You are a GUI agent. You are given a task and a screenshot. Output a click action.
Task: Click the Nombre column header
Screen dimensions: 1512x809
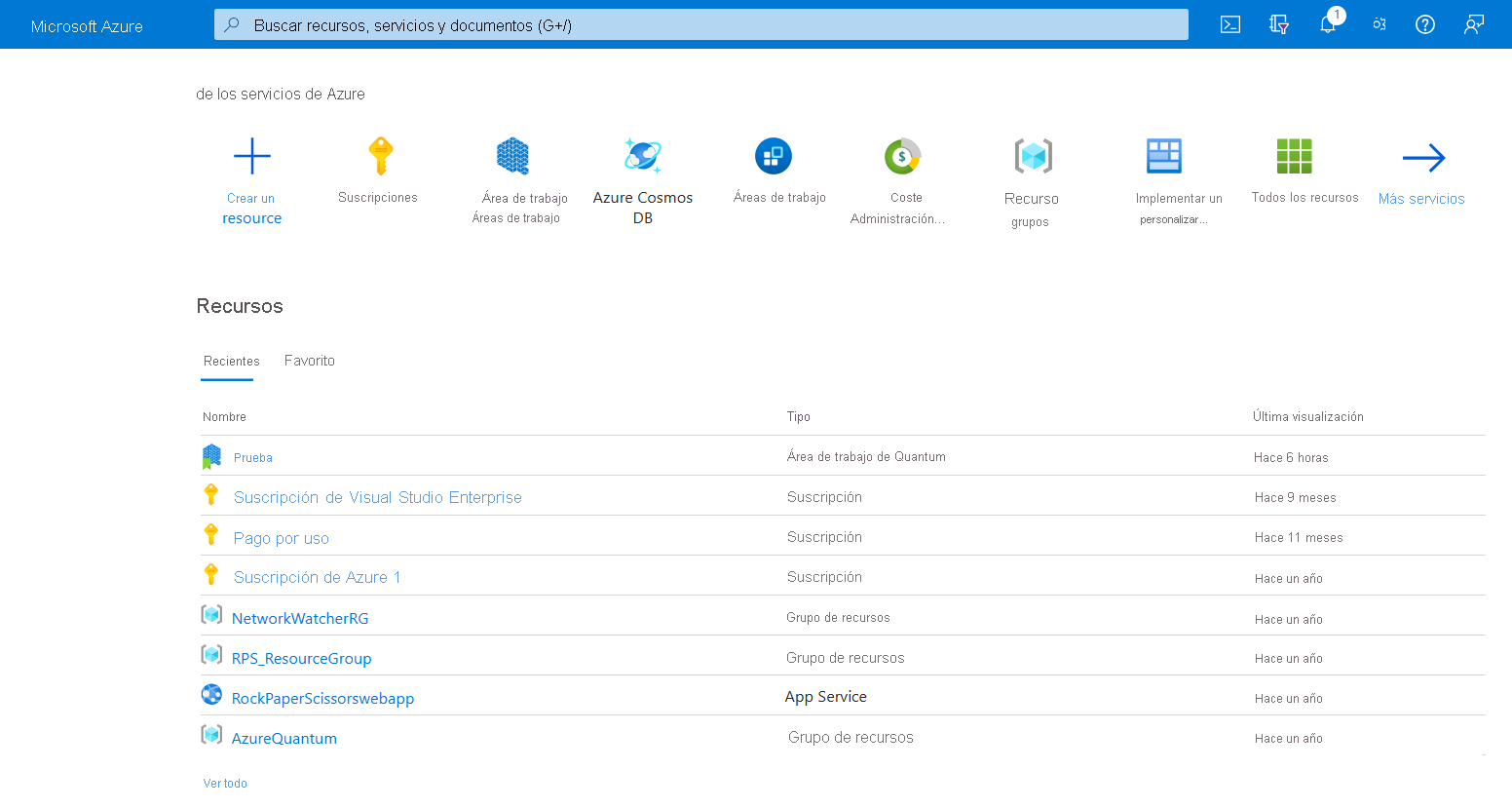tap(224, 417)
